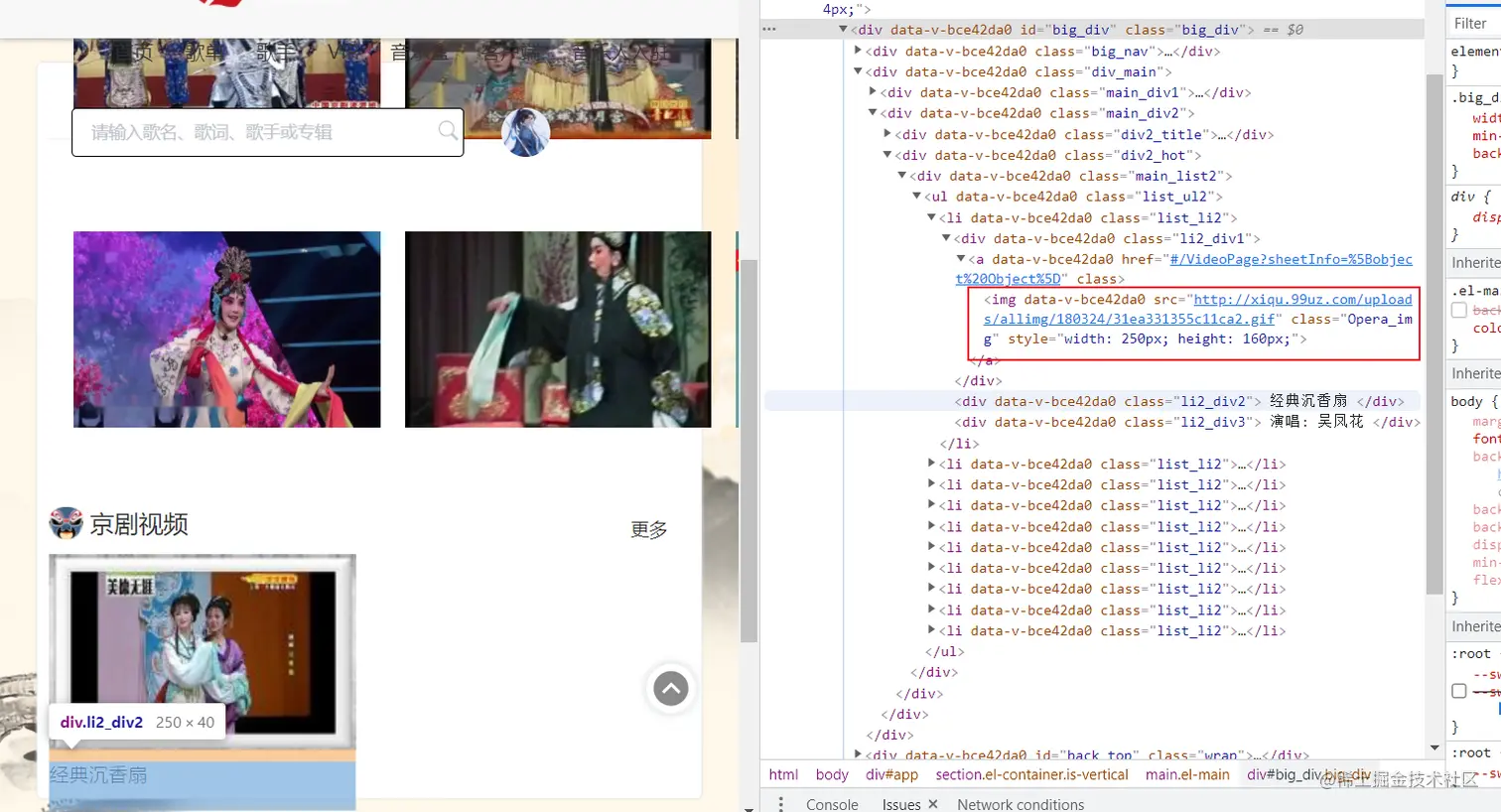Toggle the .el-main background property checkbox
Image resolution: width=1501 pixels, height=812 pixels.
[1459, 311]
